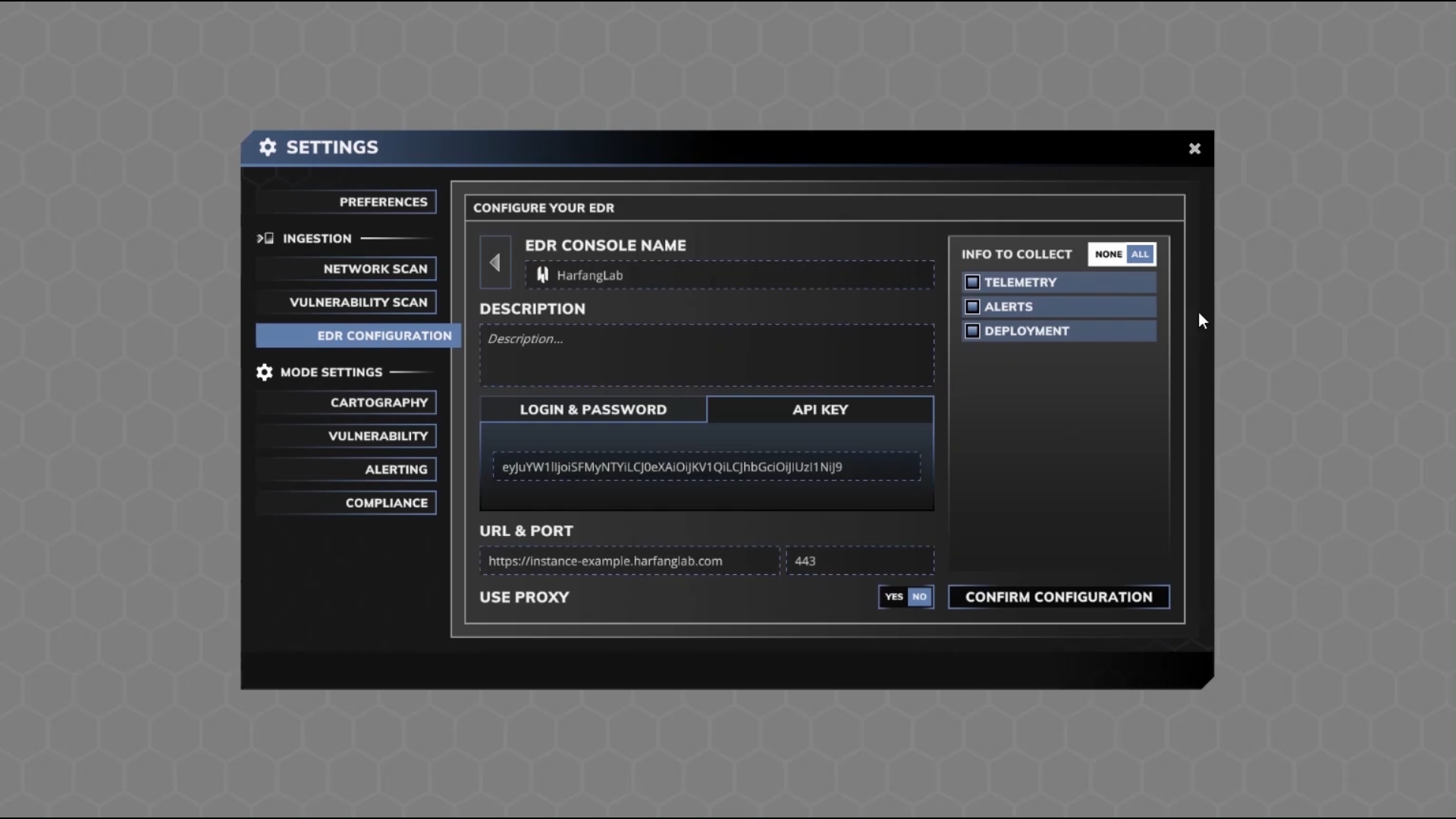The image size is (1456, 819).
Task: Open the Preferences section
Action: coord(347,202)
